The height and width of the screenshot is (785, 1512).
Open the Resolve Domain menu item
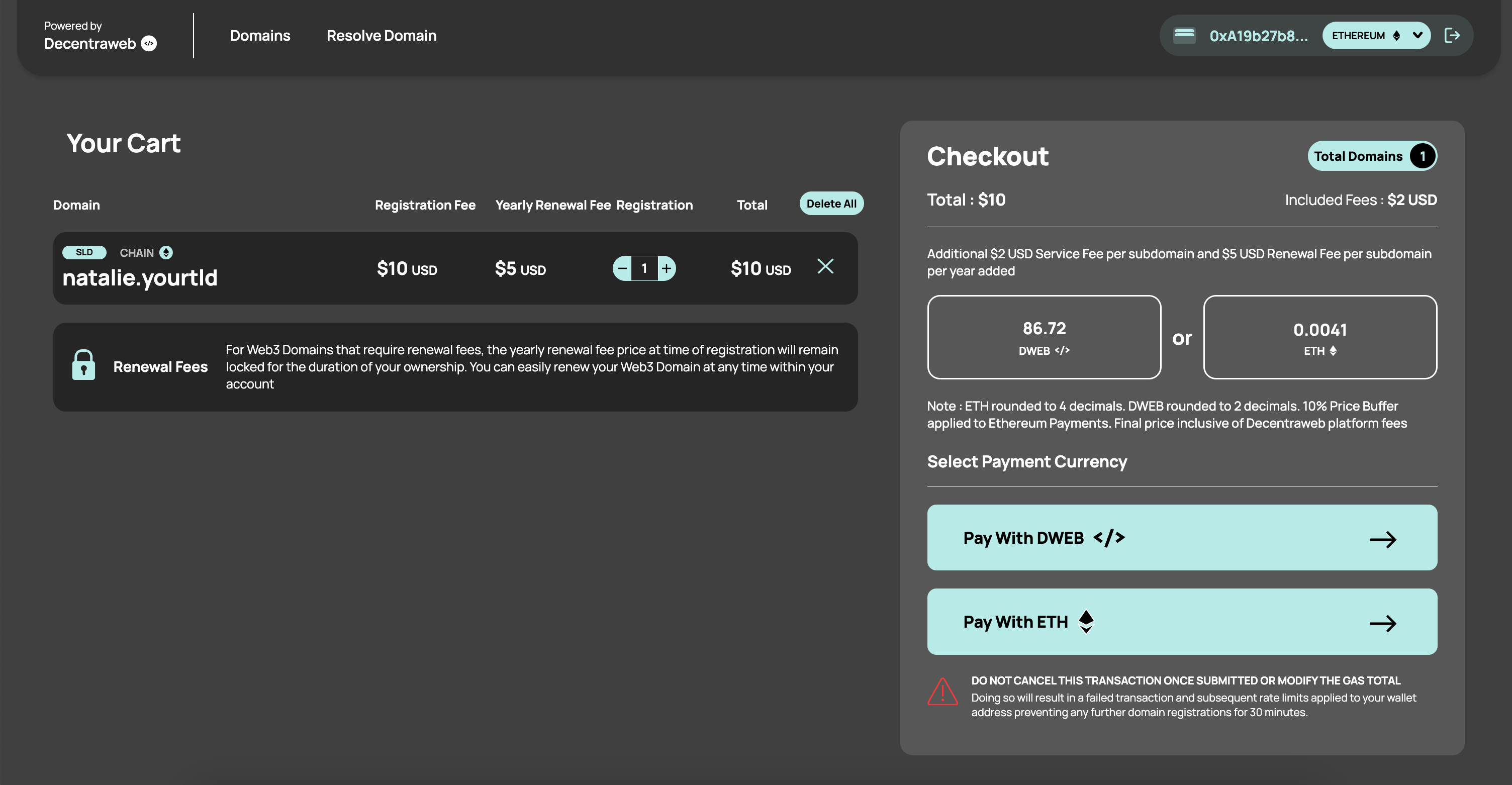pyautogui.click(x=382, y=36)
